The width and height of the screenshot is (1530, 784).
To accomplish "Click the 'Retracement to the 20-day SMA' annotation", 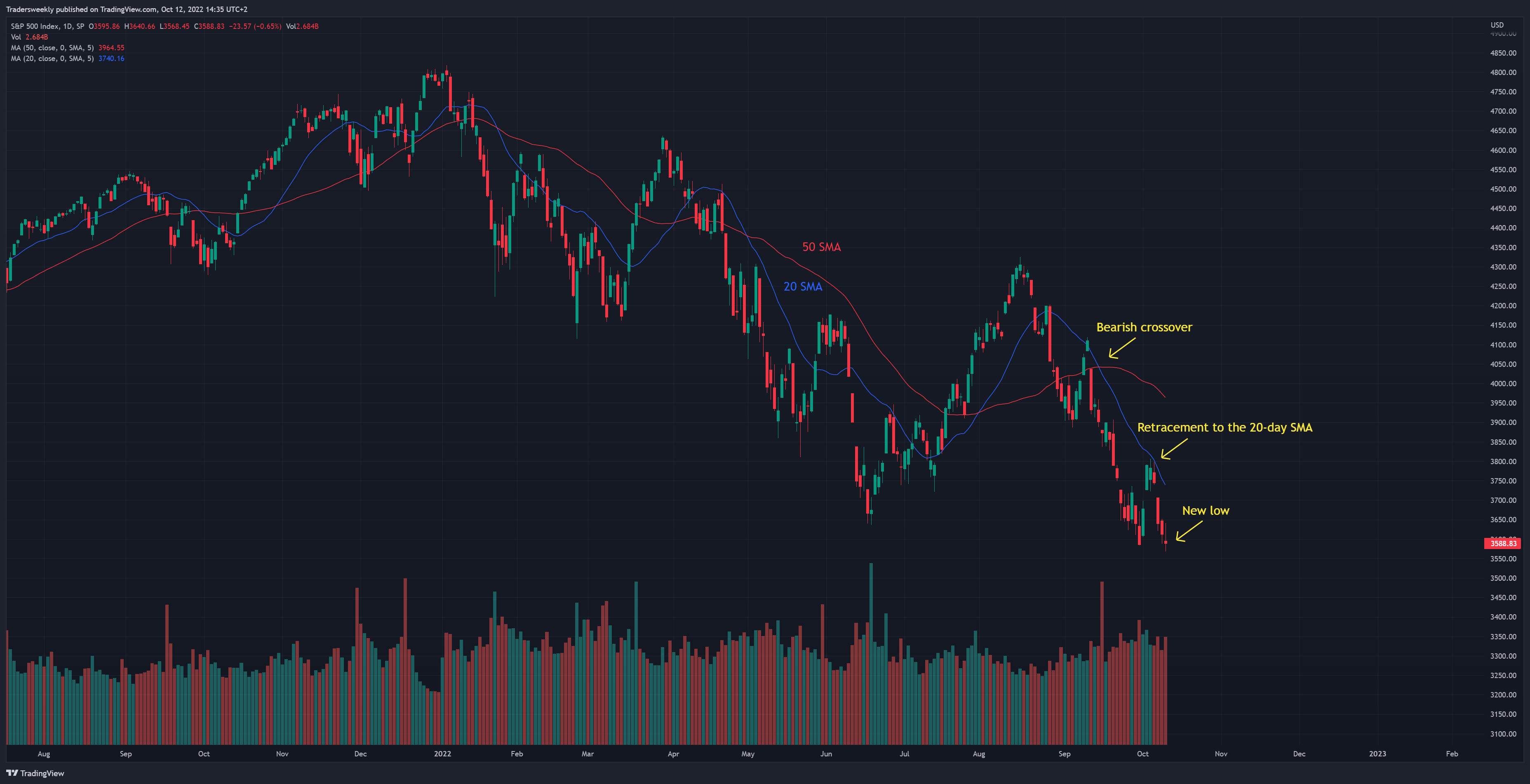I will coord(1225,427).
